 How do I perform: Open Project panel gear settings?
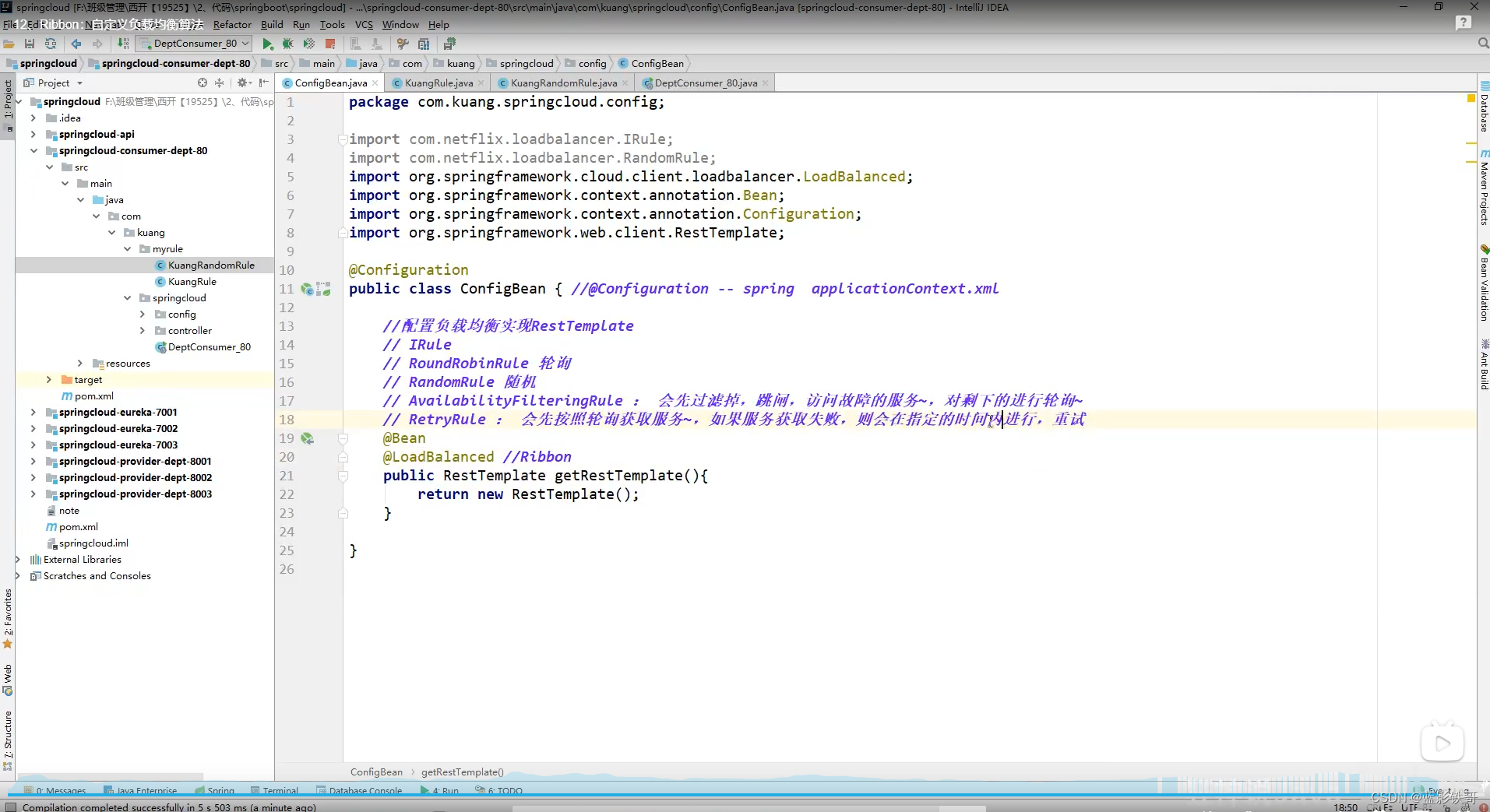[x=243, y=83]
